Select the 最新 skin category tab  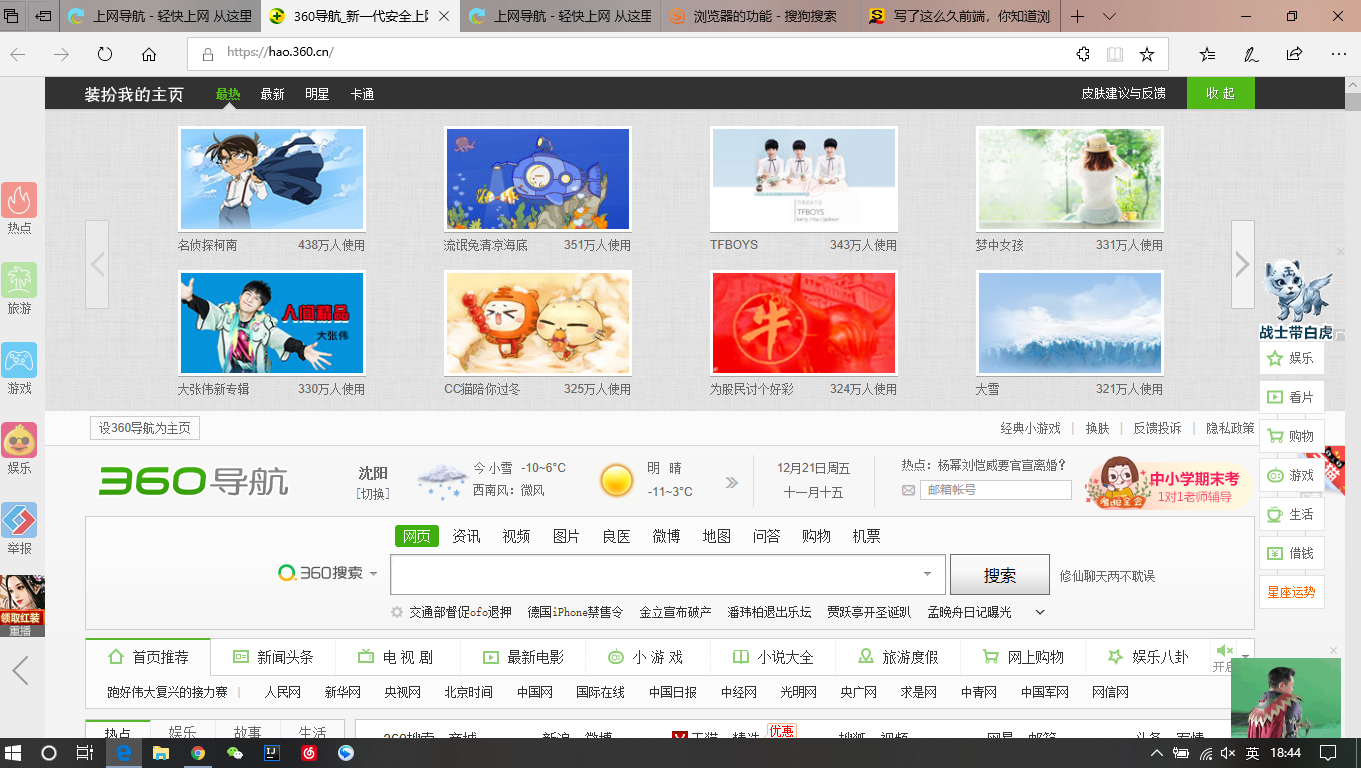[272, 94]
